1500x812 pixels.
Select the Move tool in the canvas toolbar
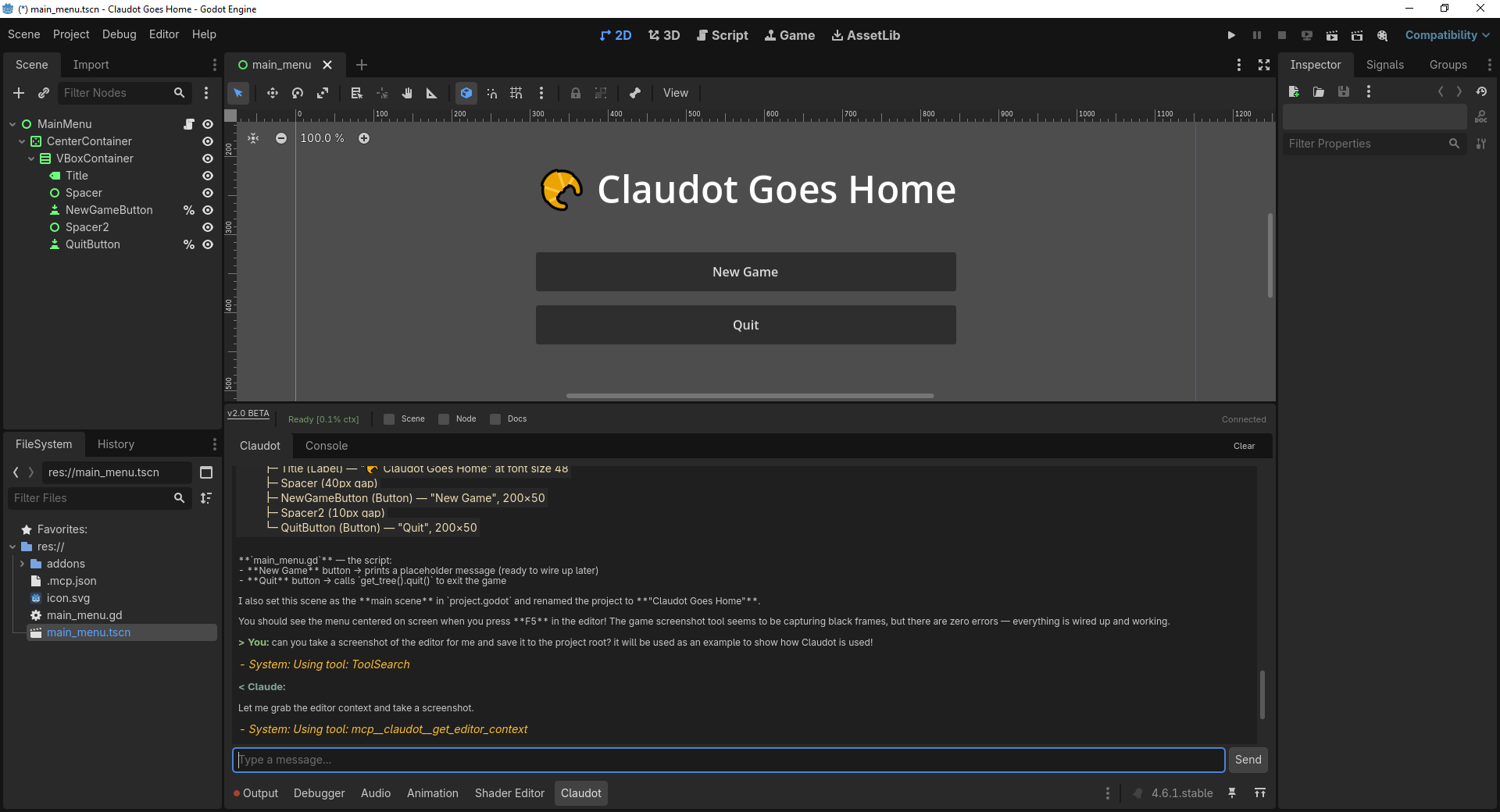272,93
